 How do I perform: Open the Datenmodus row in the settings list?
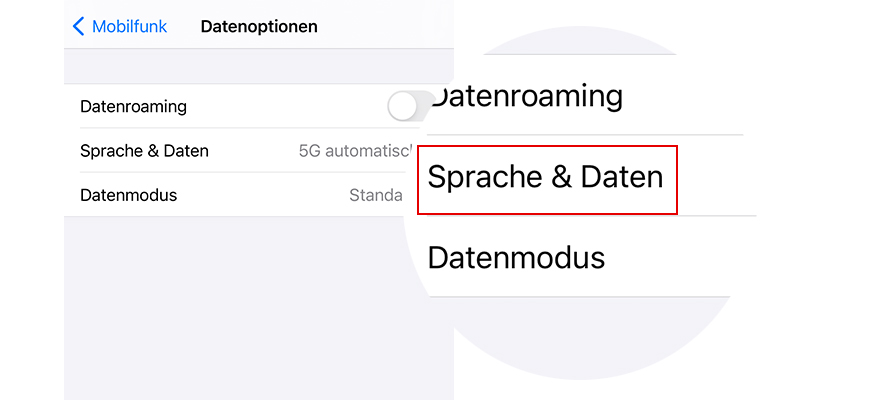tap(128, 195)
